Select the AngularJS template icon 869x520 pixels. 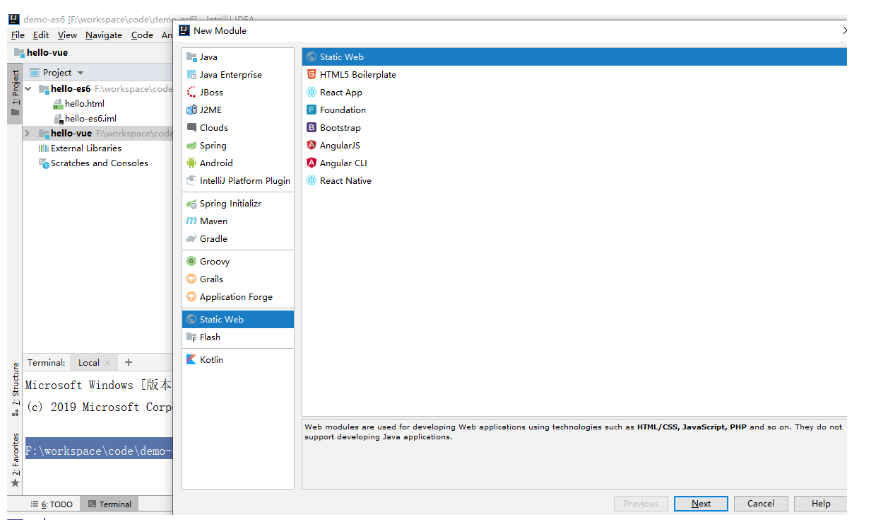point(311,145)
